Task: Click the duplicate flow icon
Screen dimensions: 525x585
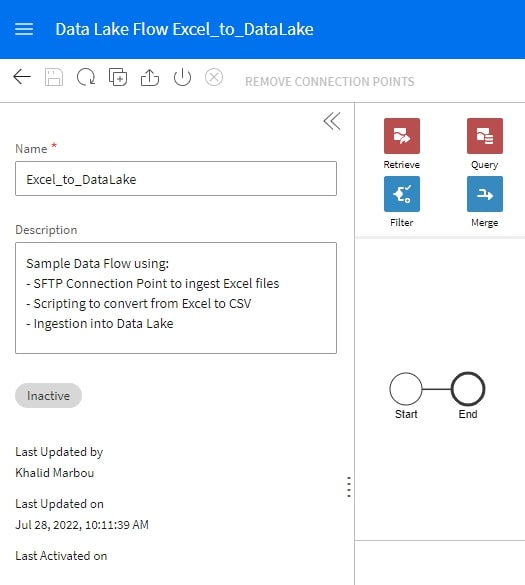Action: [x=118, y=77]
